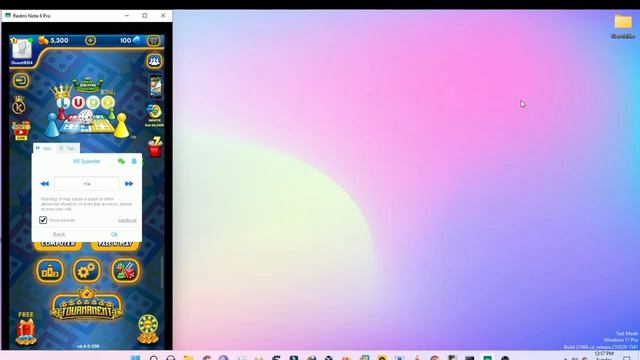The width and height of the screenshot is (640, 360).
Task: Open the friends group icon
Action: click(154, 62)
